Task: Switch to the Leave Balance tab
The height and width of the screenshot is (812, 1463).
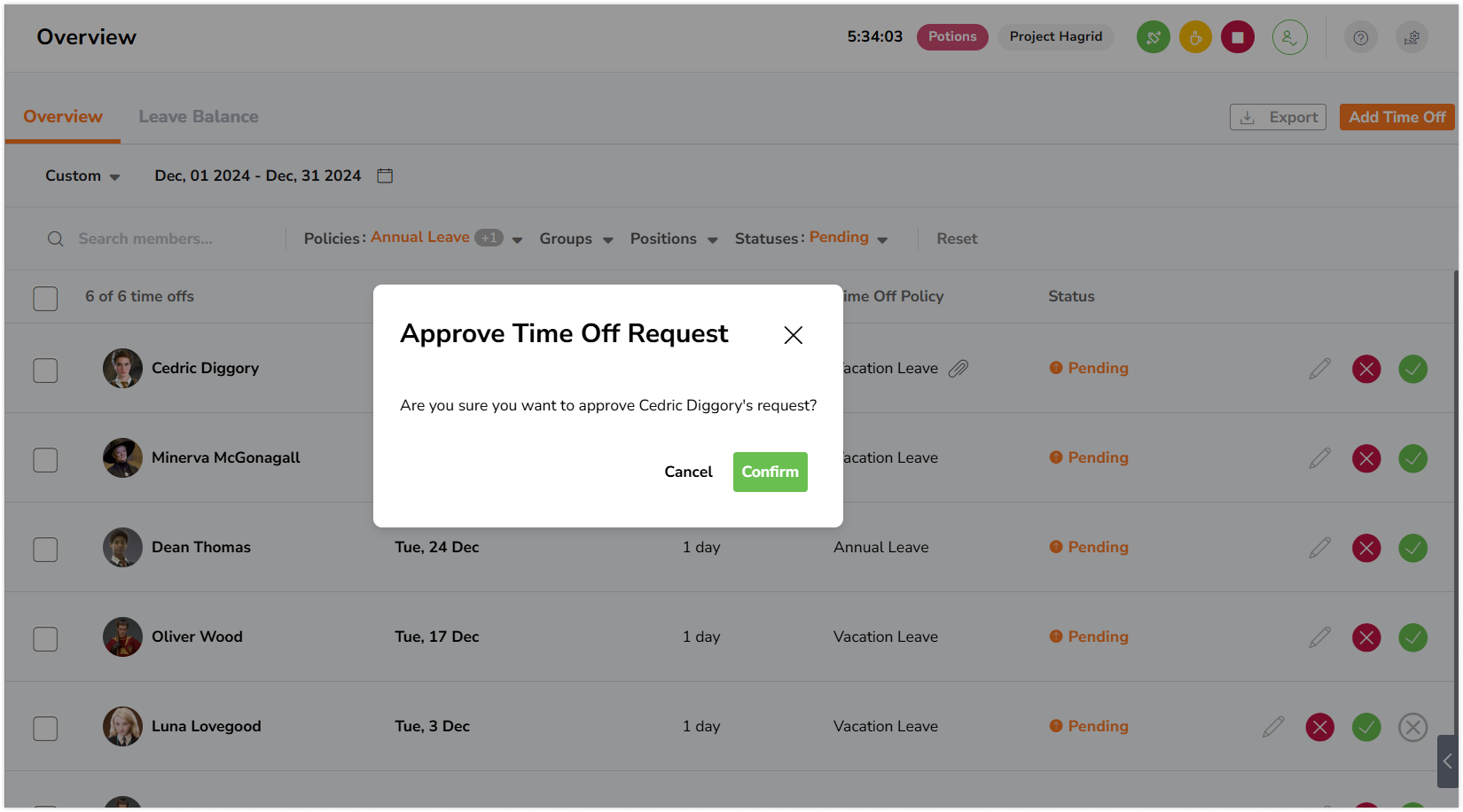Action: point(199,117)
